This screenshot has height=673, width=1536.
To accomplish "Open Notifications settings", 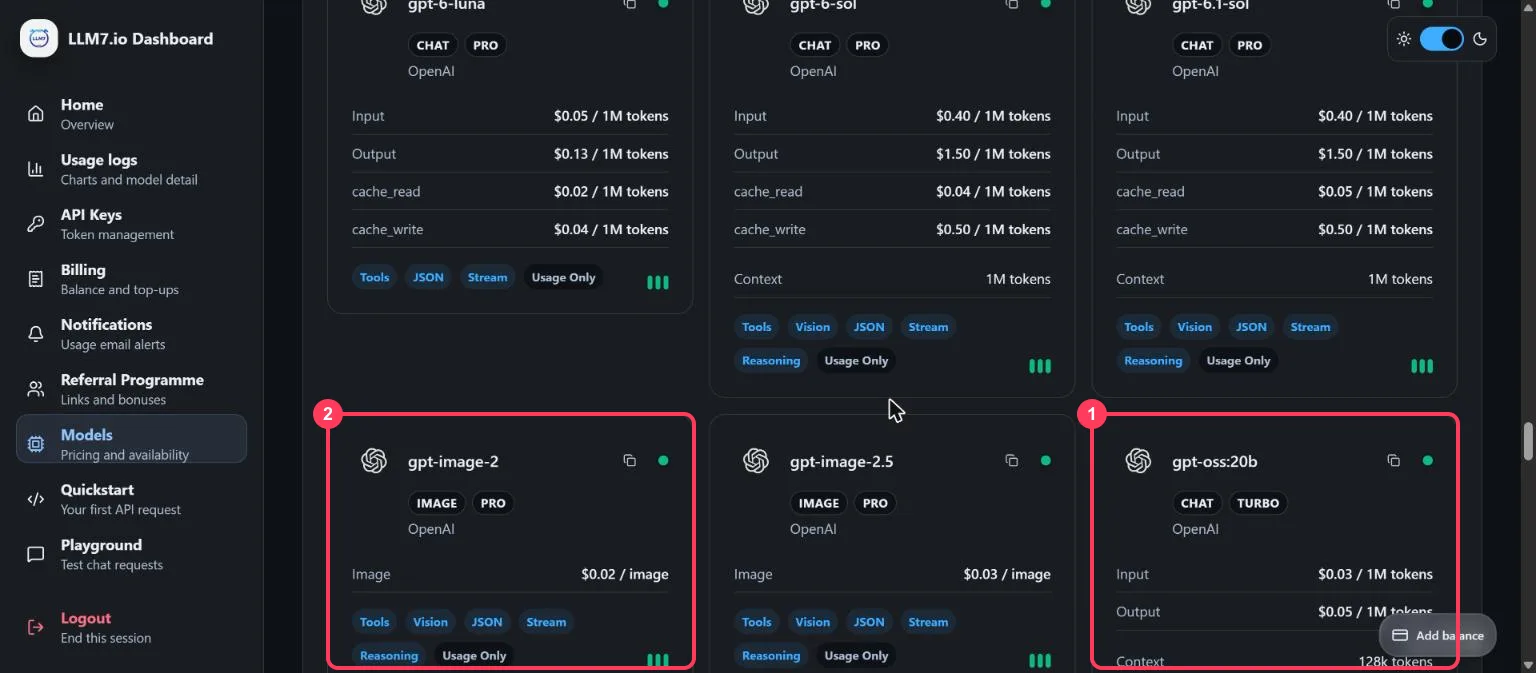I will (131, 334).
